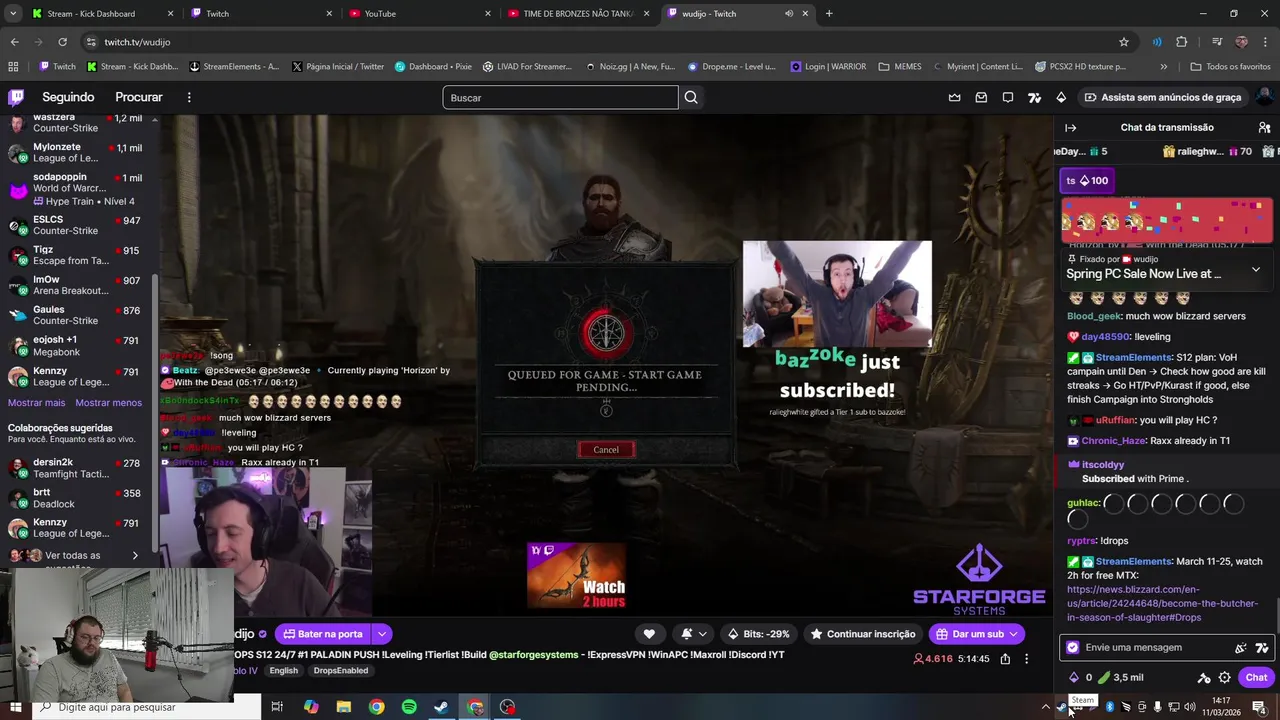This screenshot has width=1280, height=720.
Task: Click the Windows taskbar search box
Action: [x=145, y=707]
